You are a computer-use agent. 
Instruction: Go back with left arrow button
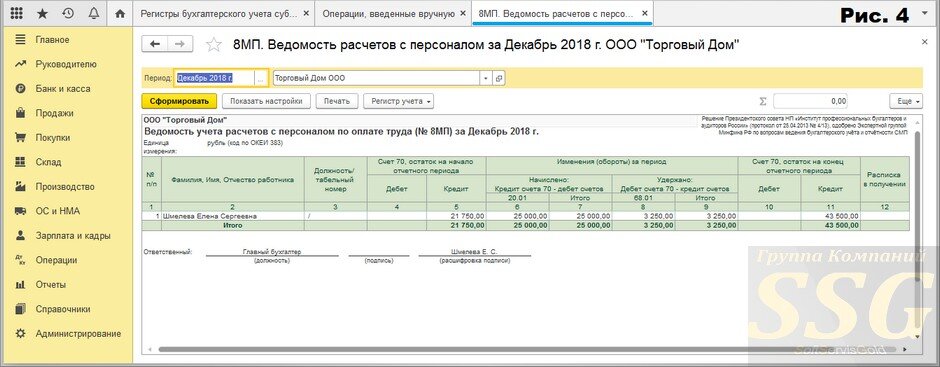coord(155,44)
